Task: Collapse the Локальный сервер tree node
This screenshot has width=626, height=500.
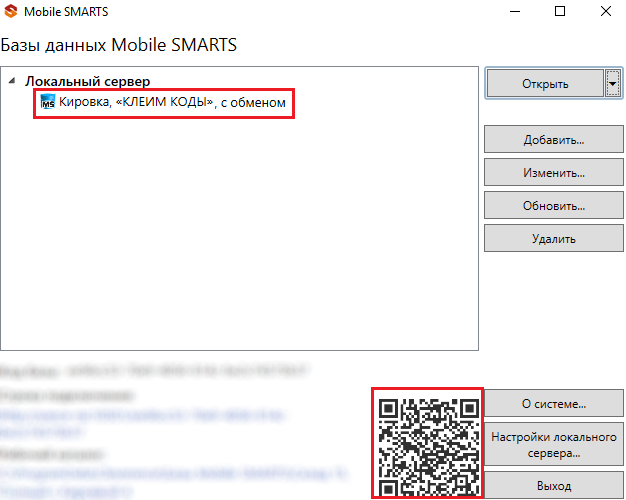Action: point(12,81)
